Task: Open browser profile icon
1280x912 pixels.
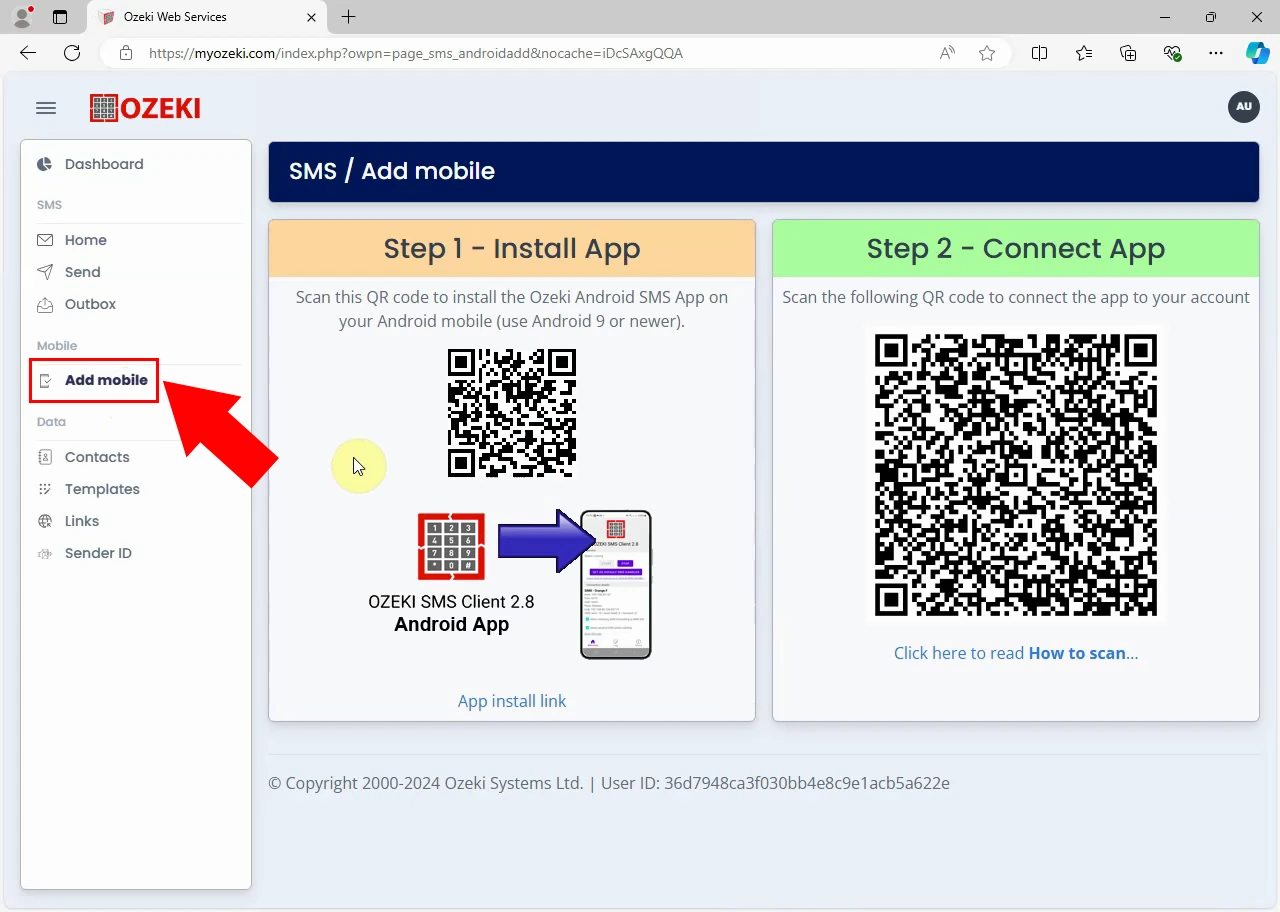Action: pyautogui.click(x=22, y=17)
